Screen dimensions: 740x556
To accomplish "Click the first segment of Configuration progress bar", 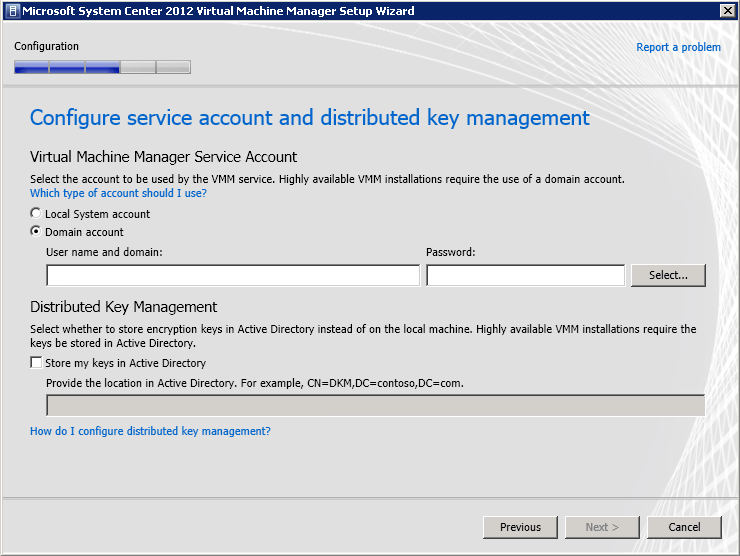I will click(31, 68).
